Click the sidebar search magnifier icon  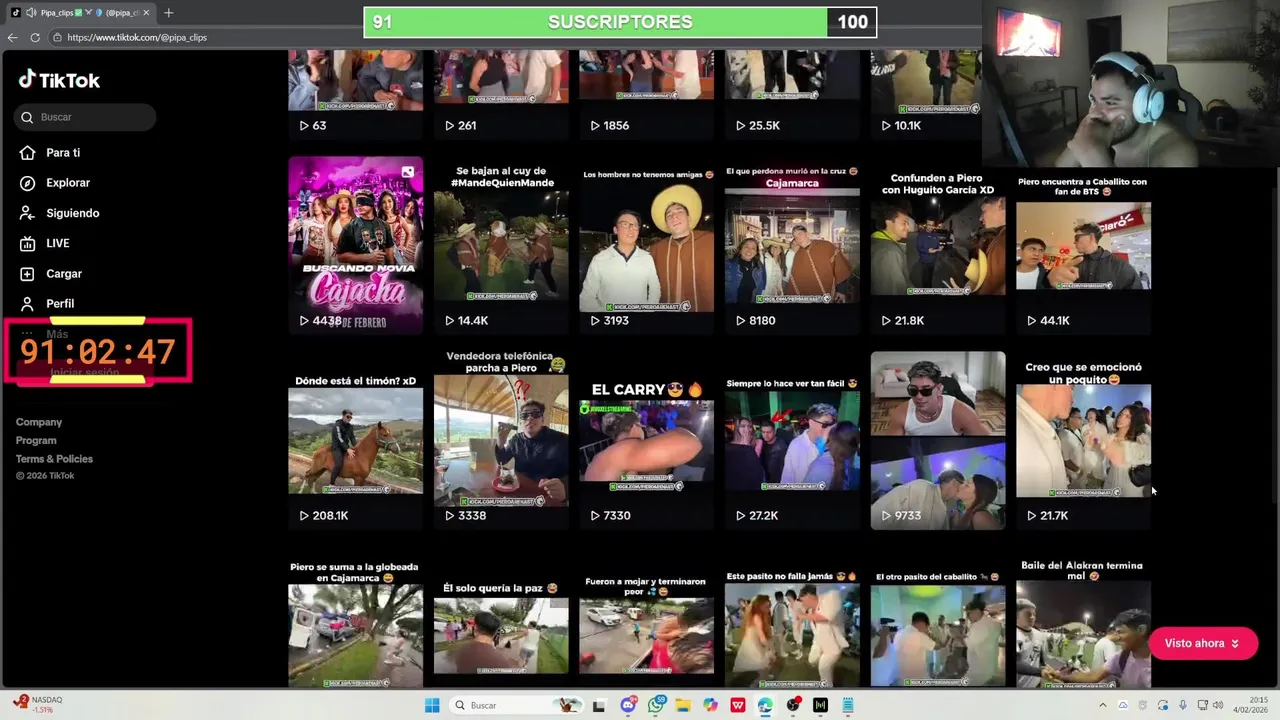pos(27,117)
